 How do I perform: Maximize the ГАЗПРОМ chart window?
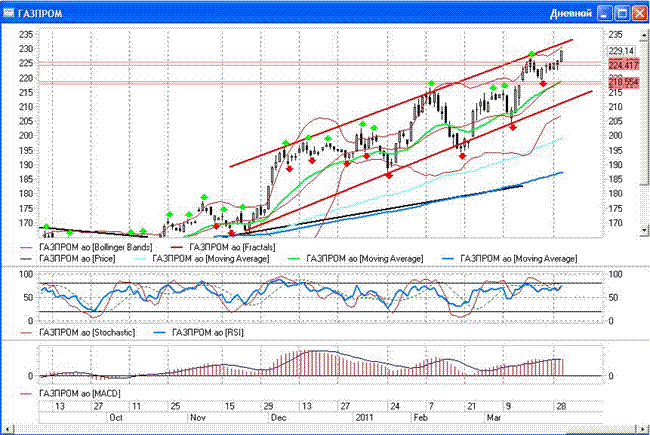622,13
